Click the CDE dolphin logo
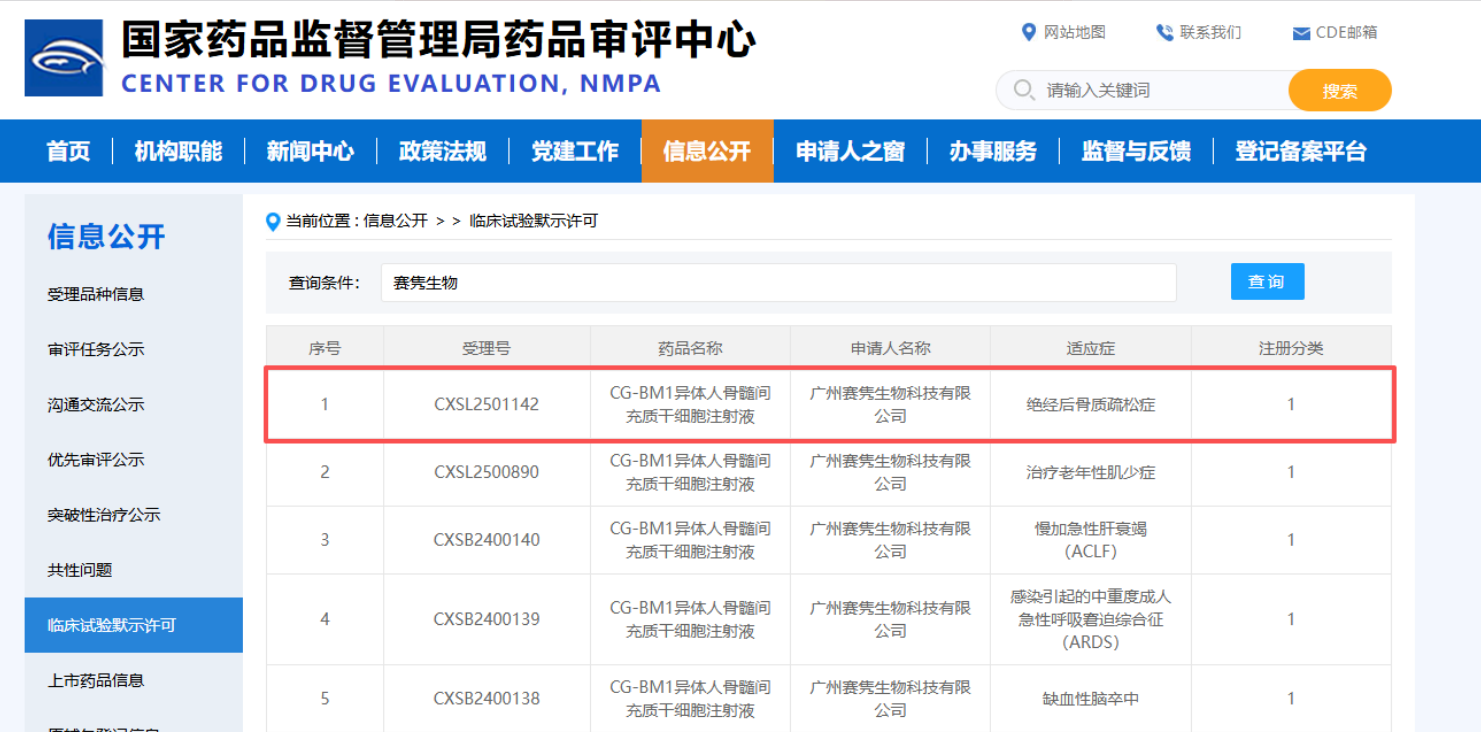This screenshot has height=732, width=1481. [x=64, y=58]
